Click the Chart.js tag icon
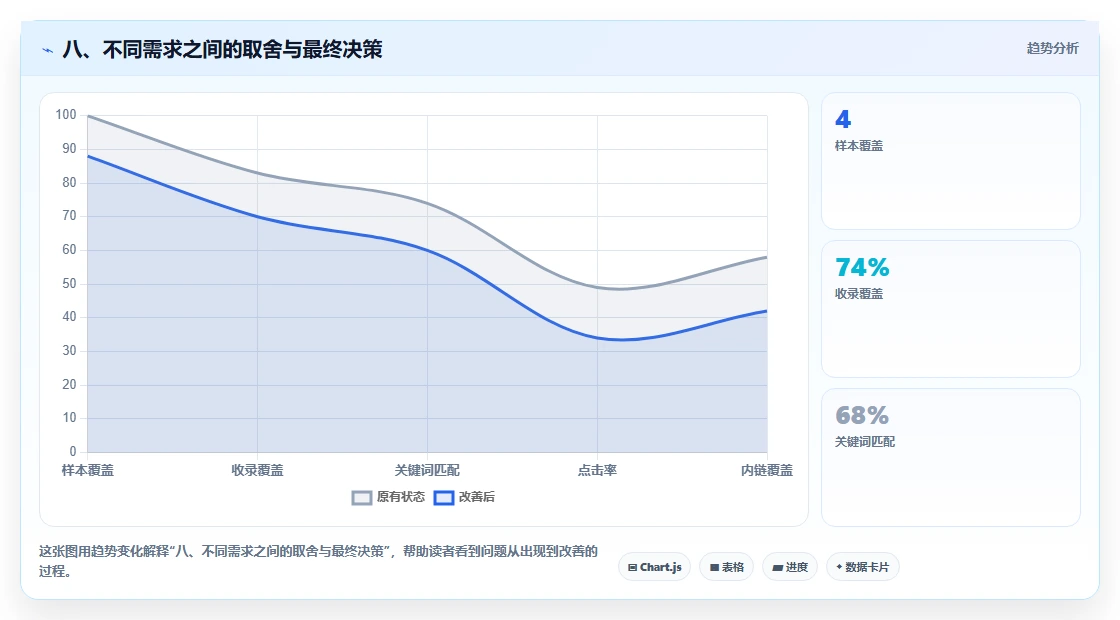This screenshot has height=620, width=1120. coord(632,568)
